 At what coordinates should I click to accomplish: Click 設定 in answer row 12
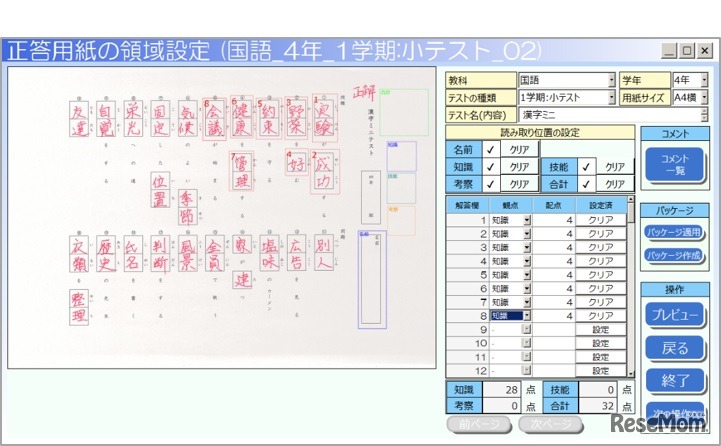tap(601, 371)
